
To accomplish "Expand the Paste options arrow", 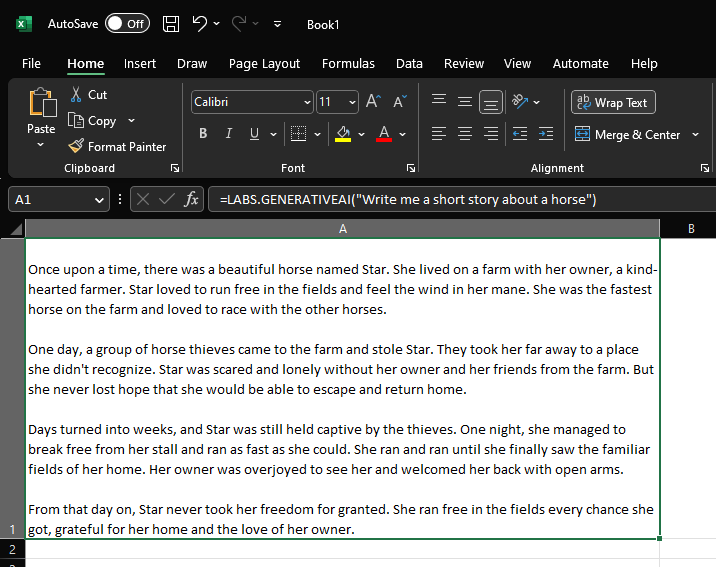I will 40,145.
